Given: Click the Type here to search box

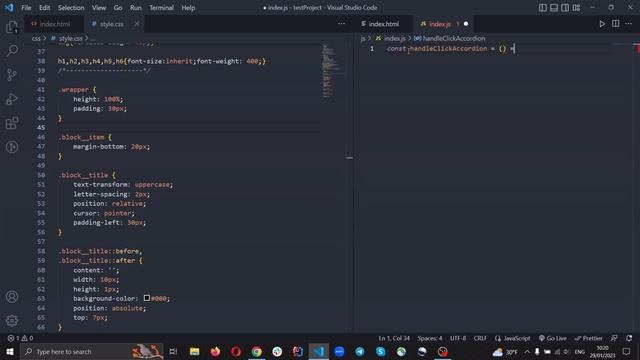Looking at the screenshot, I should 92,351.
